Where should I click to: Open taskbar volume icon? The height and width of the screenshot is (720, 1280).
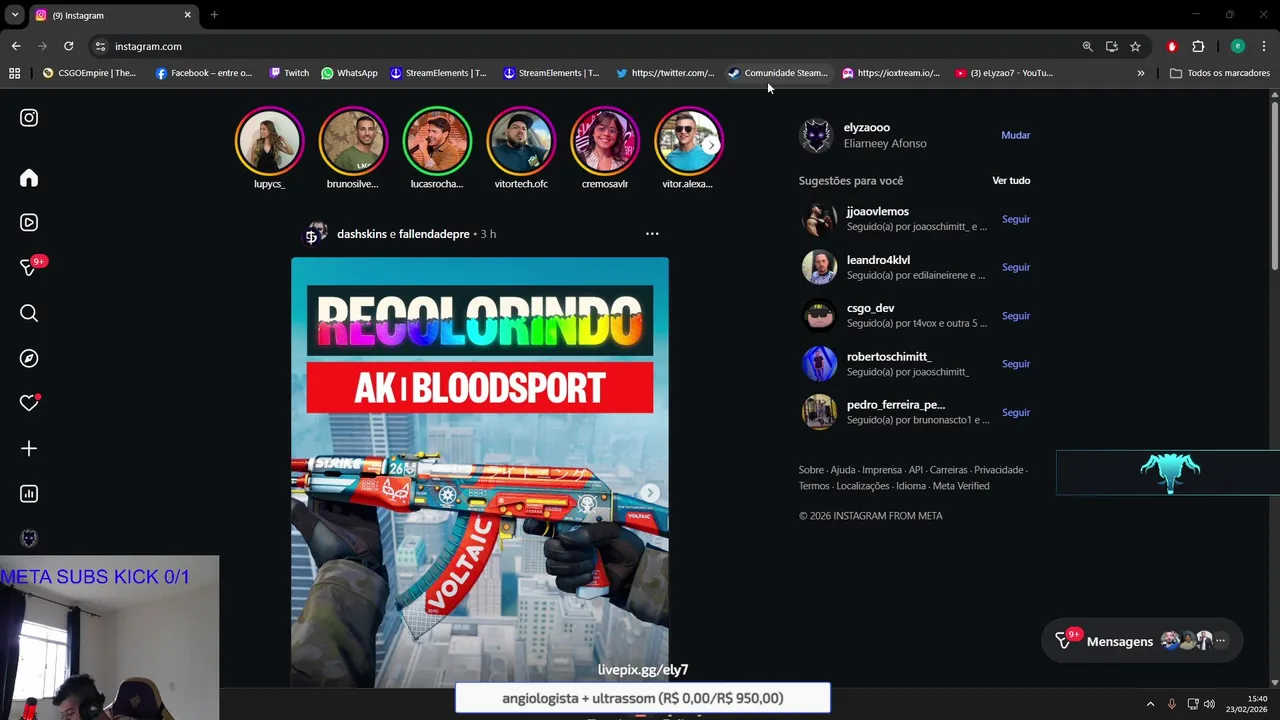[x=1210, y=704]
